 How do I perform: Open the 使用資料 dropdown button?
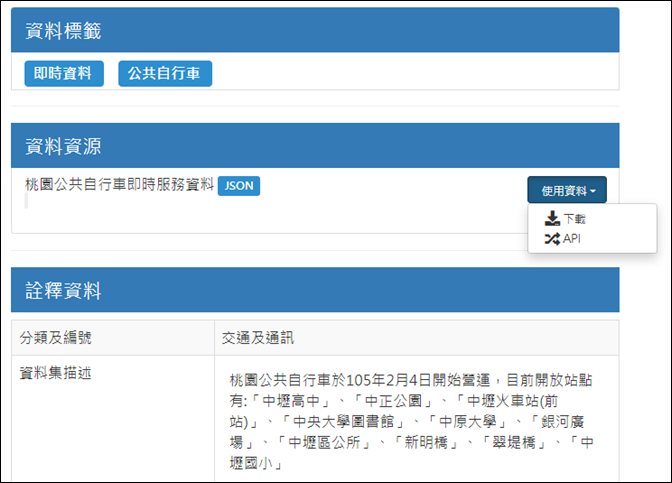click(567, 190)
